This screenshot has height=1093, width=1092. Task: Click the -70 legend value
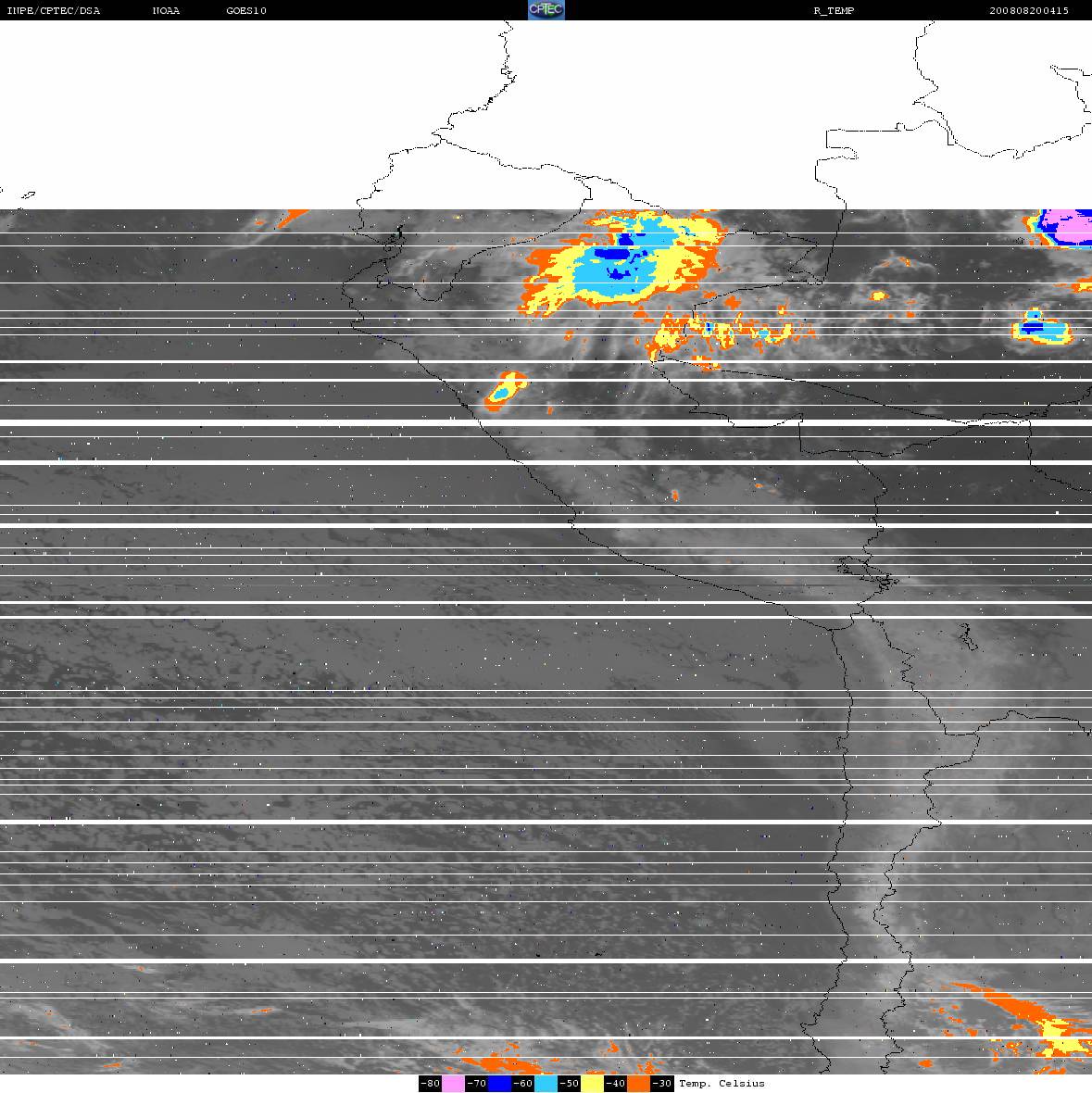pyautogui.click(x=477, y=1083)
